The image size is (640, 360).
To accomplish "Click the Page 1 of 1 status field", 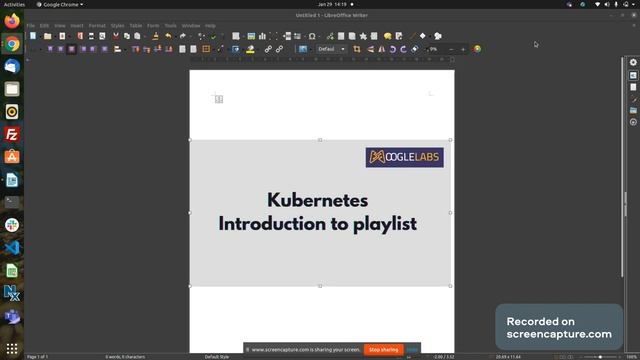I will (x=38, y=357).
